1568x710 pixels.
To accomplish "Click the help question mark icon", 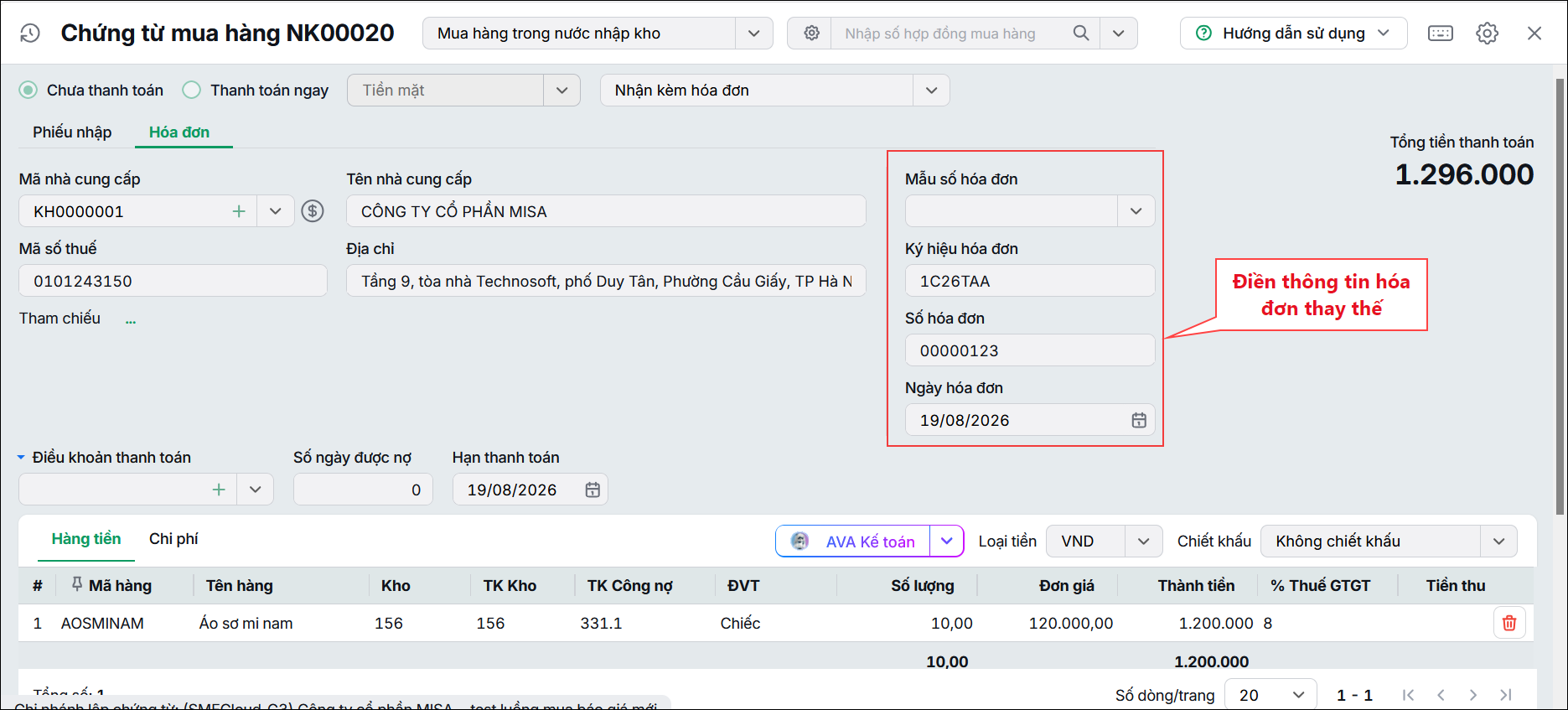I will (x=1203, y=34).
